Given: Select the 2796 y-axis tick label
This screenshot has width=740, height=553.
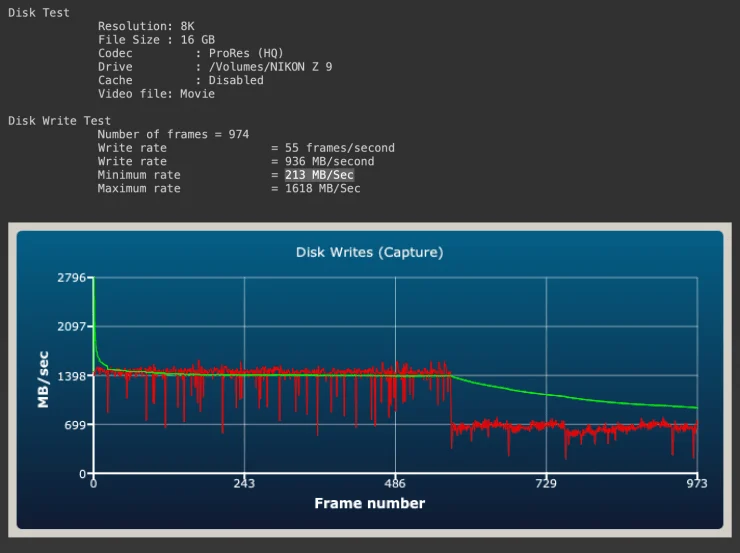Looking at the screenshot, I should click(71, 277).
